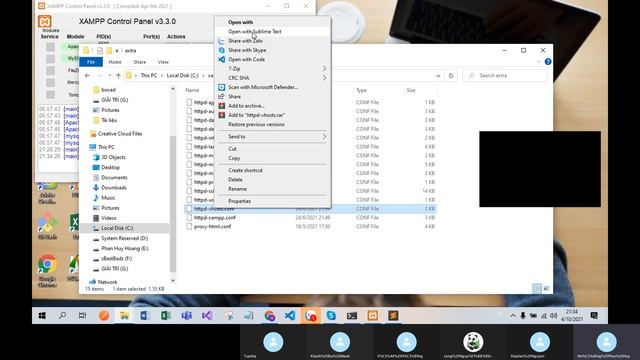Screen dimensions: 640x360
Task: Open Microsoft Teams from the taskbar
Action: 187,316
